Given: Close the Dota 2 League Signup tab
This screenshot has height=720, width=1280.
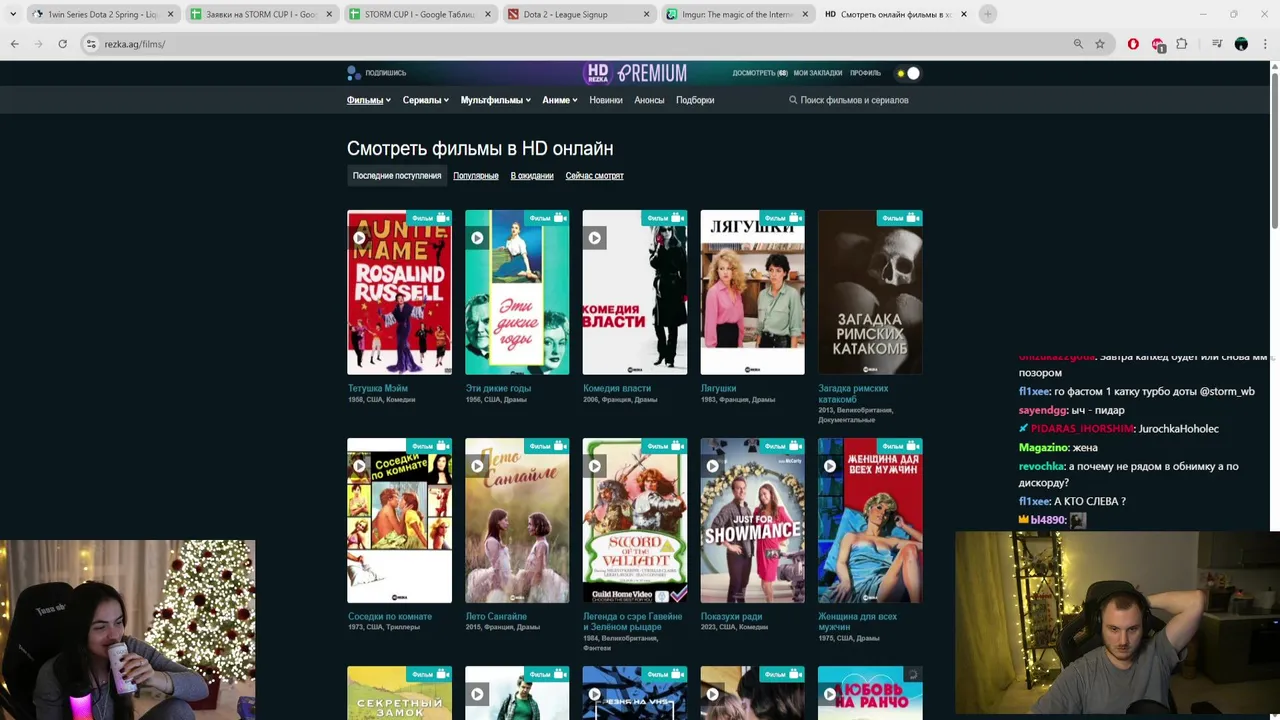Looking at the screenshot, I should coord(646,14).
